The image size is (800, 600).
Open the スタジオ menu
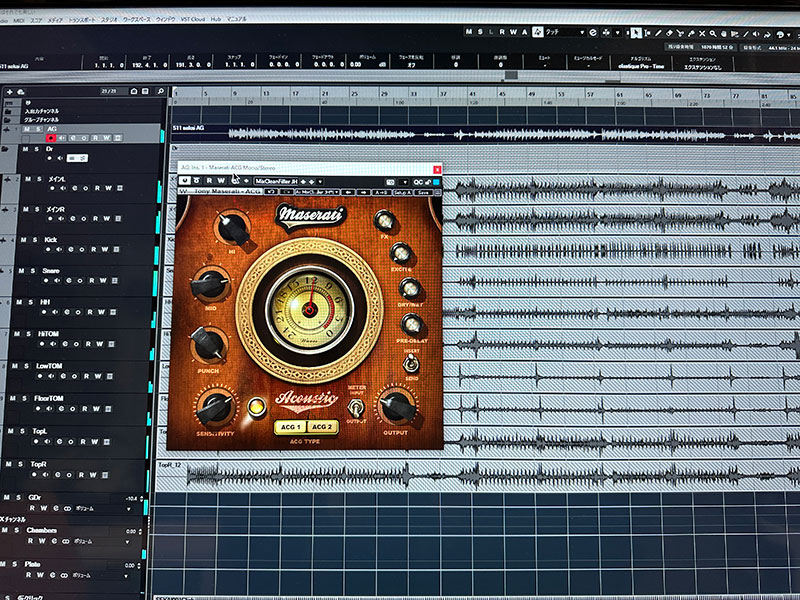point(109,20)
